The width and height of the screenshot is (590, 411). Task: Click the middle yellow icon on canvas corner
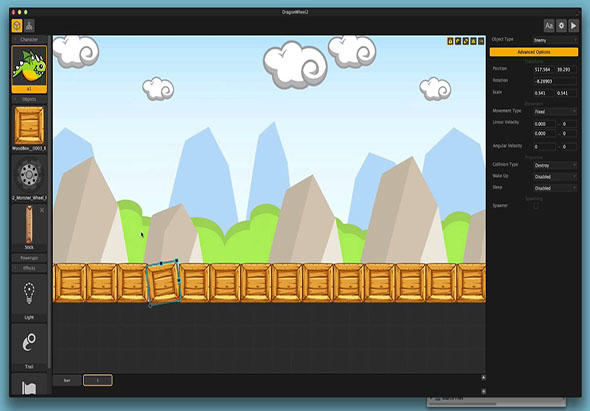(465, 41)
